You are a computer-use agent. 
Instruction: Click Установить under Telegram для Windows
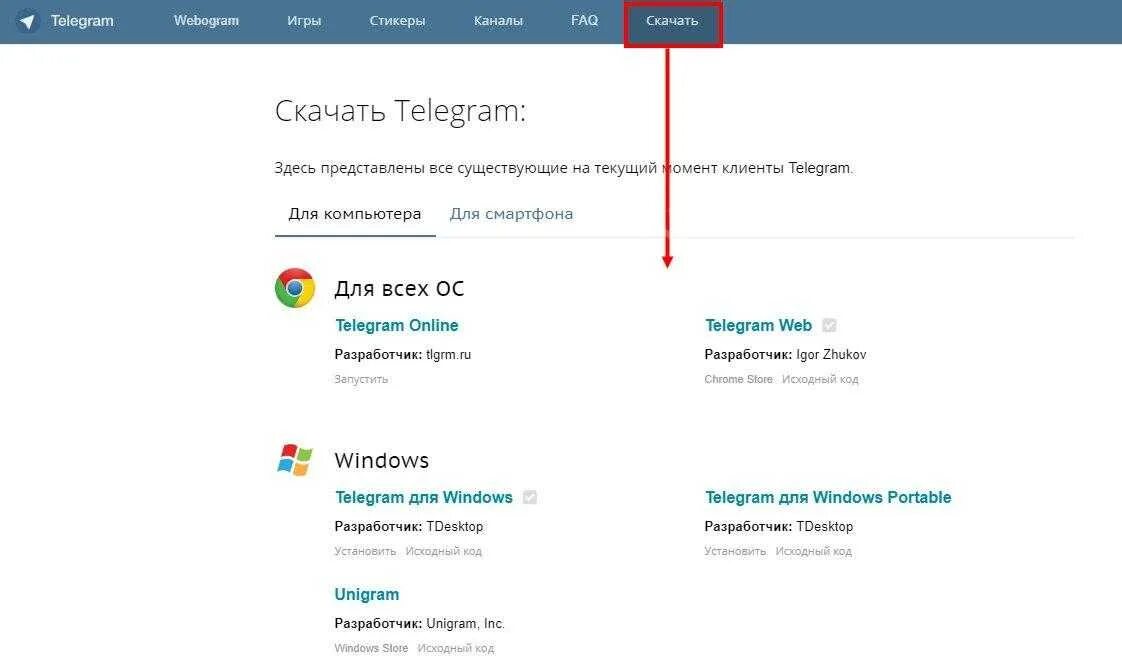click(x=365, y=551)
